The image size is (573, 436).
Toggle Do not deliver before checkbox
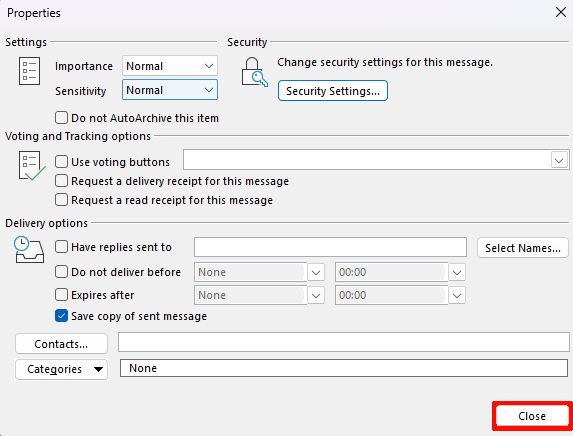click(x=61, y=272)
